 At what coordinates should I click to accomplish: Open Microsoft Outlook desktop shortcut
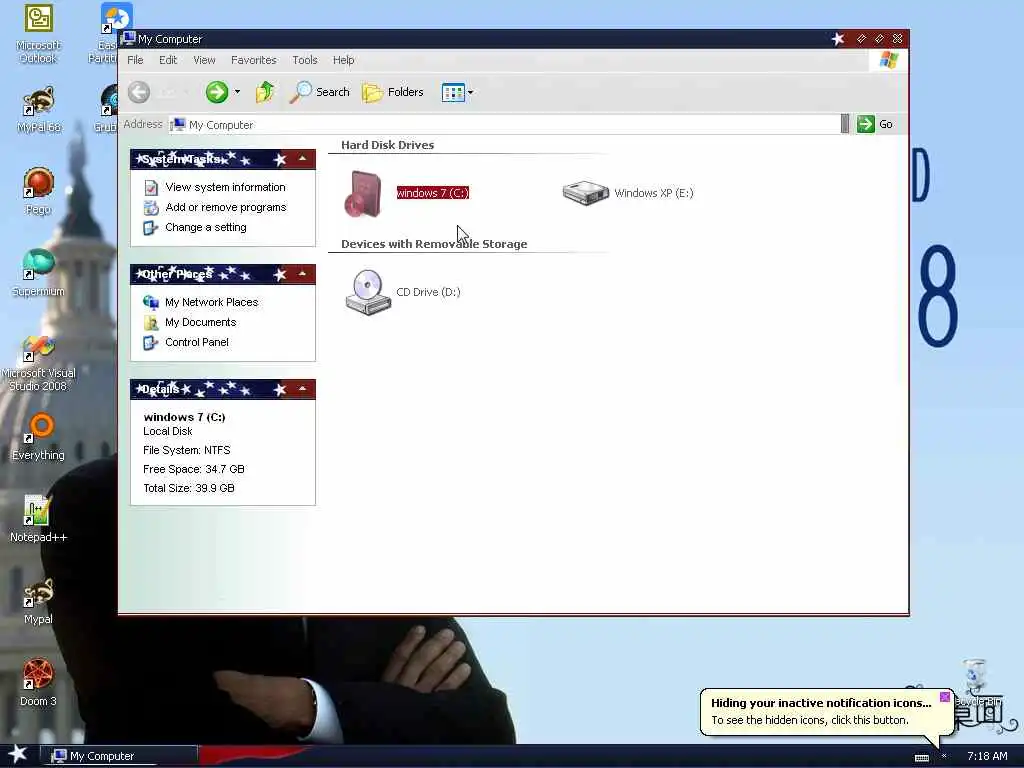pyautogui.click(x=38, y=33)
